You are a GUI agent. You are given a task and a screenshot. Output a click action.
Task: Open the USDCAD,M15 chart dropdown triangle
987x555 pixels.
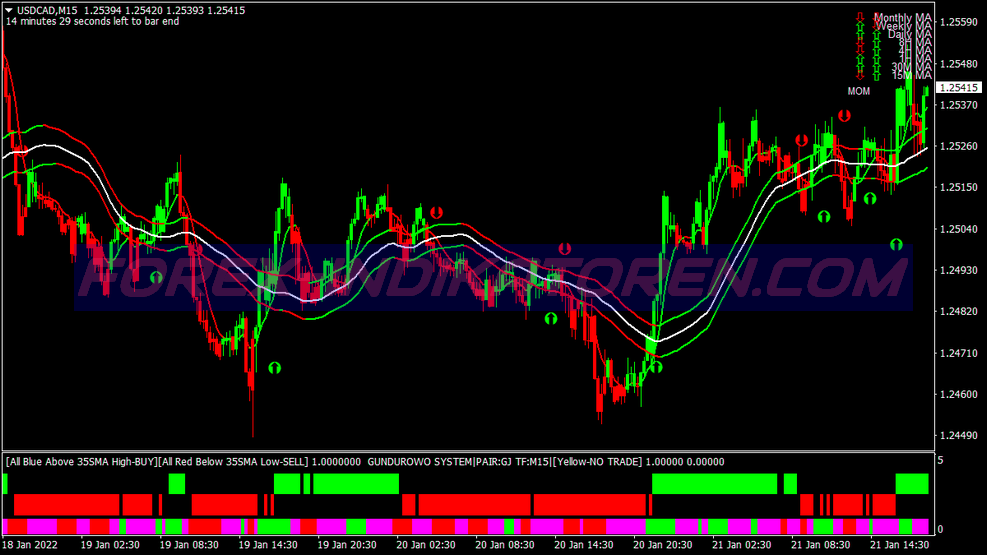coord(10,10)
